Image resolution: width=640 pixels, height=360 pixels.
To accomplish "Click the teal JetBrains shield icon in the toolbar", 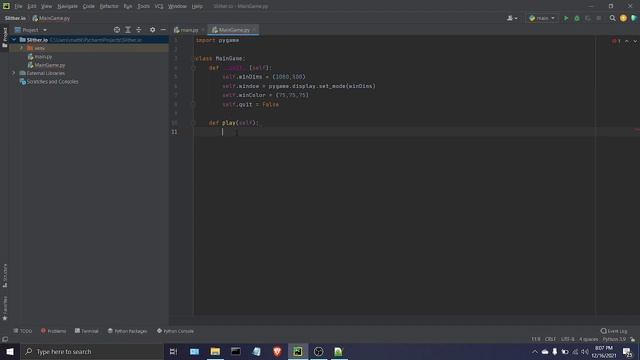I will [634, 18].
